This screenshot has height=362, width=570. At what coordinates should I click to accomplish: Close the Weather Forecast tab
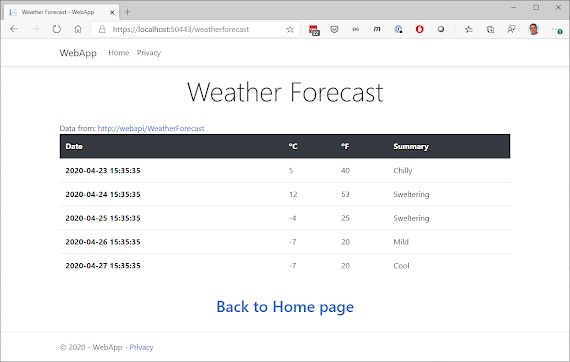tap(112, 12)
